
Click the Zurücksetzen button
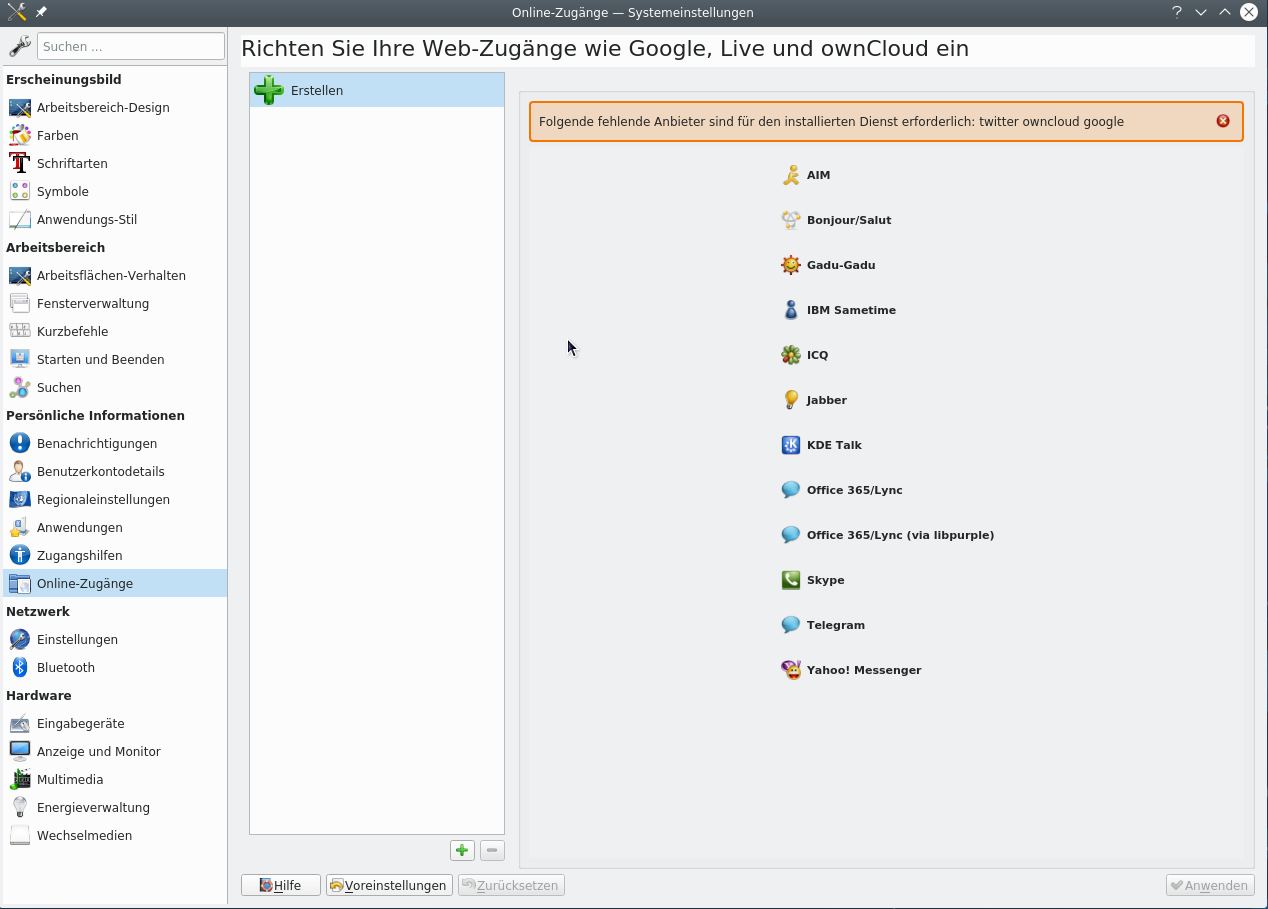tap(511, 885)
